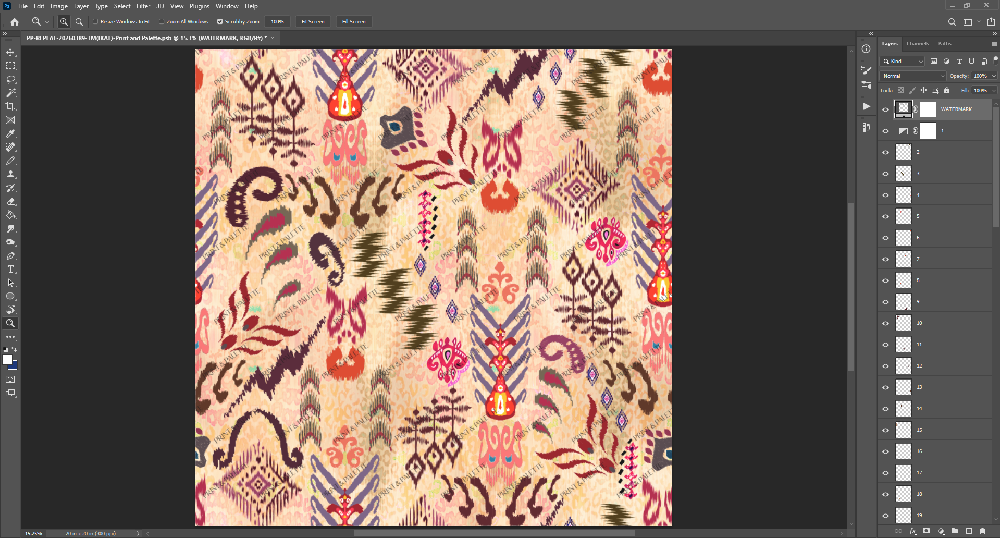Open the Actions panel play icon

tap(866, 106)
